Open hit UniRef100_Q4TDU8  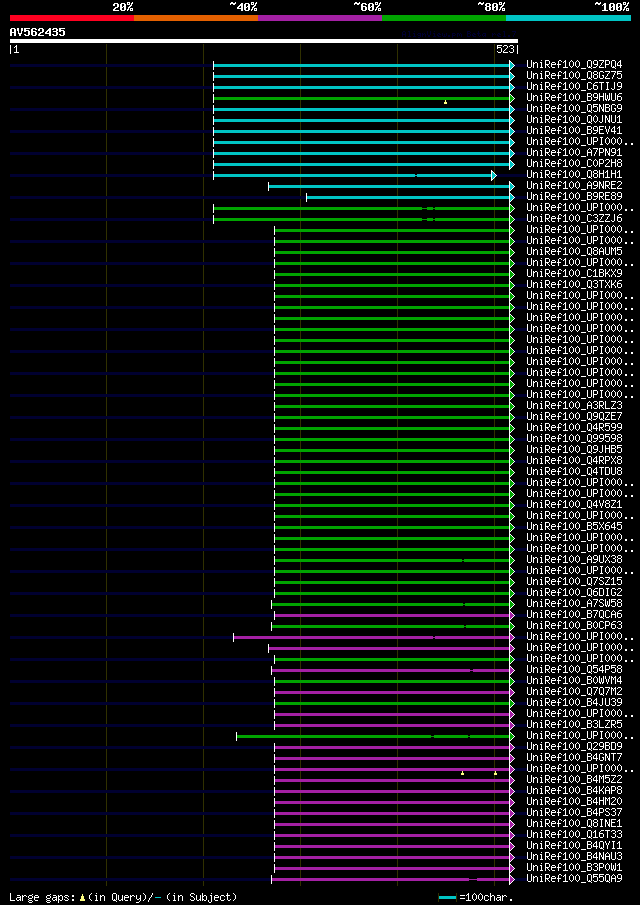click(574, 472)
